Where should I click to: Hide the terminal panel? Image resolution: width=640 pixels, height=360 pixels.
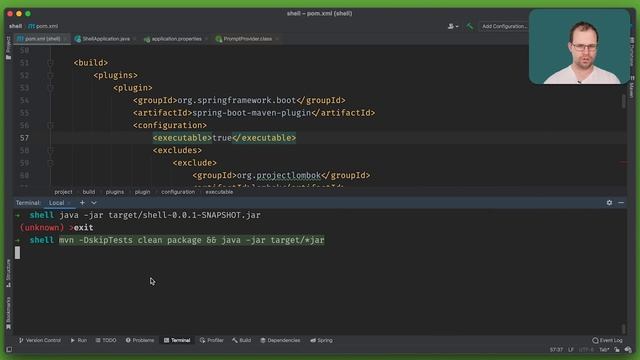pos(621,202)
